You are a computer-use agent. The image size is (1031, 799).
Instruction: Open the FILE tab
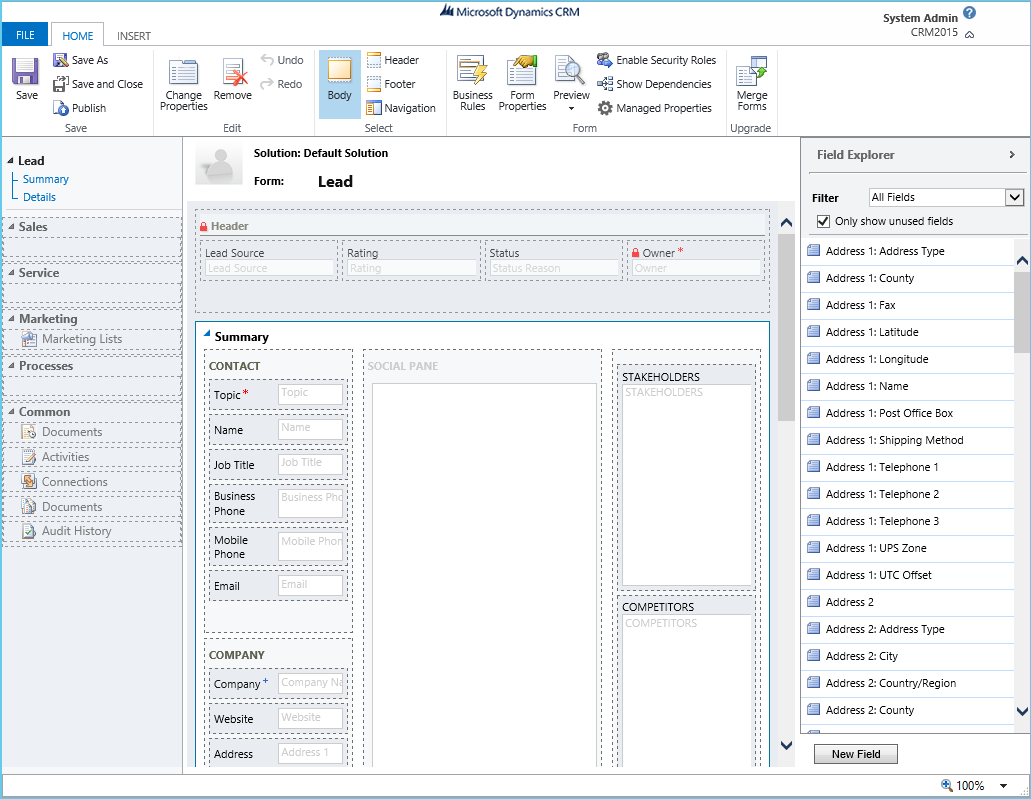coord(25,35)
